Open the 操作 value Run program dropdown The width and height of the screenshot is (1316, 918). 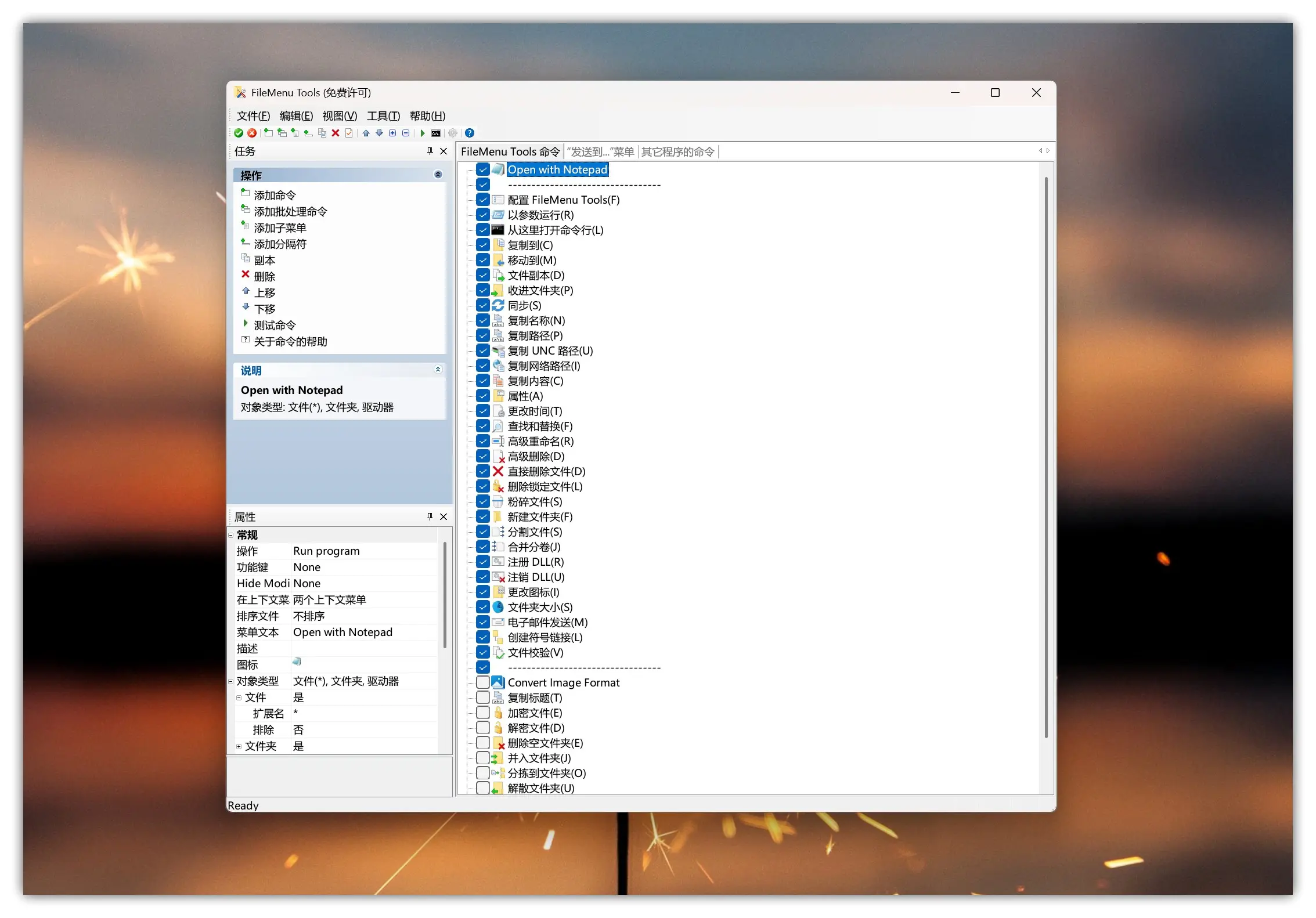(x=363, y=551)
